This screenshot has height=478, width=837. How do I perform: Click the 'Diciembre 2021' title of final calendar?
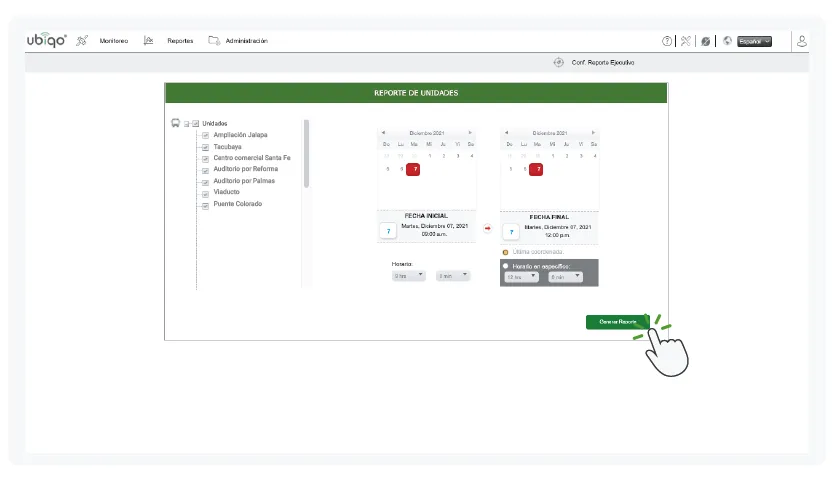tap(550, 133)
